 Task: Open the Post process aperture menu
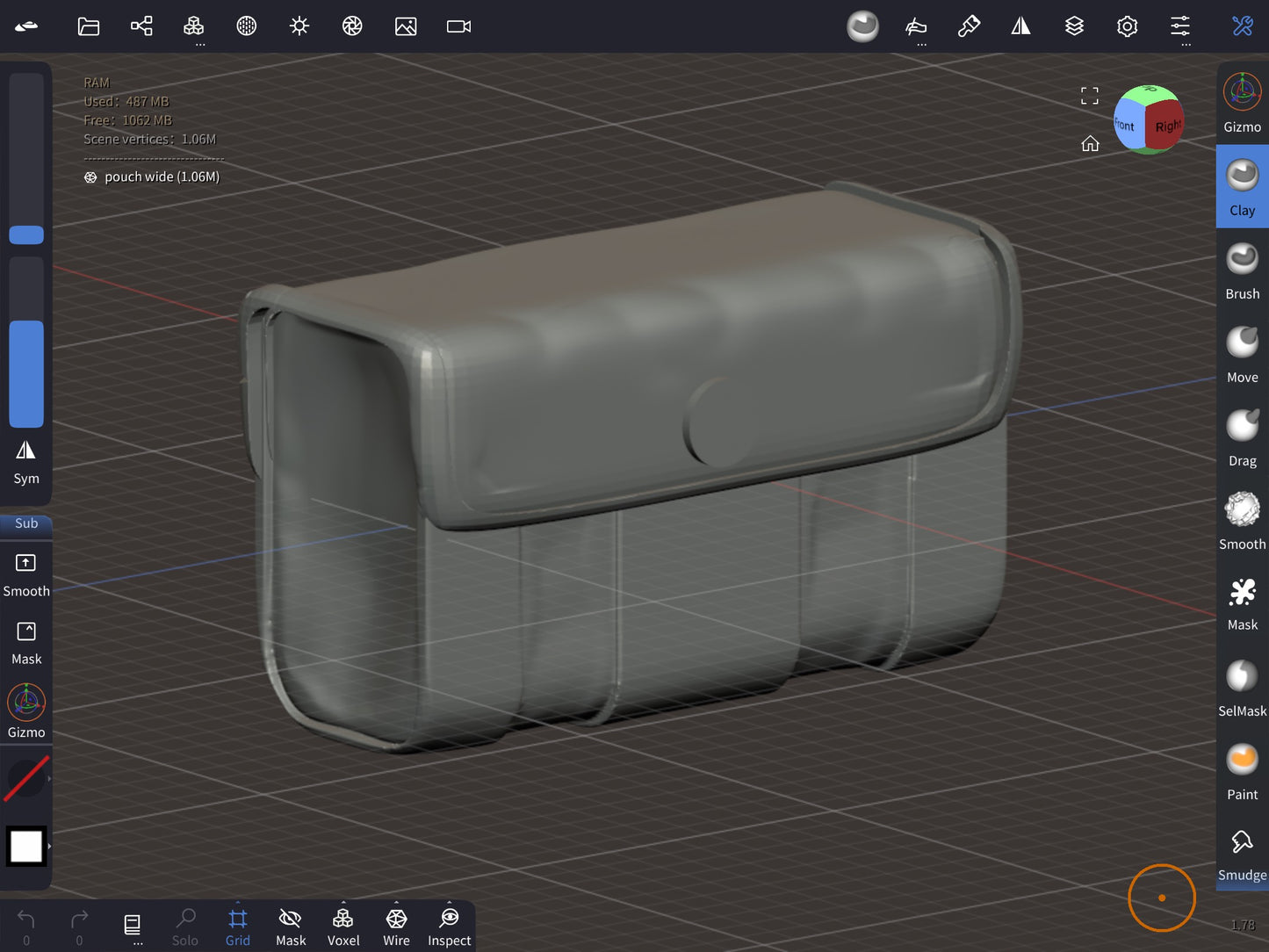click(x=352, y=26)
